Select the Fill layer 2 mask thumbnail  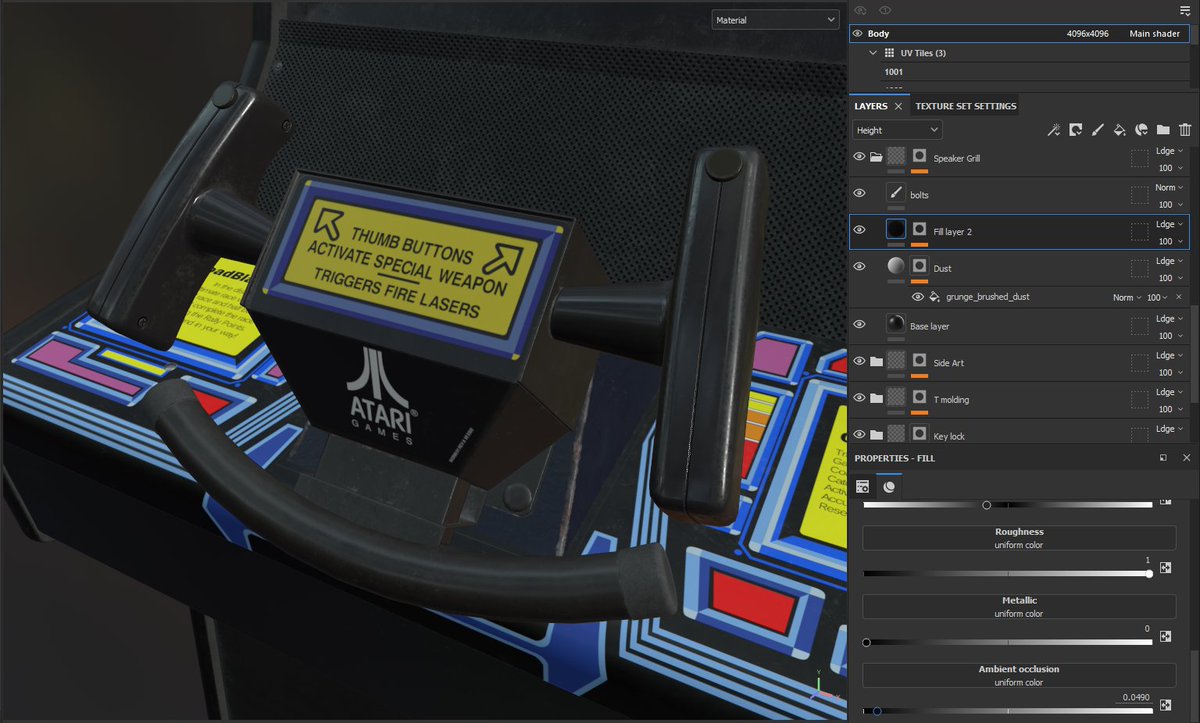[919, 230]
